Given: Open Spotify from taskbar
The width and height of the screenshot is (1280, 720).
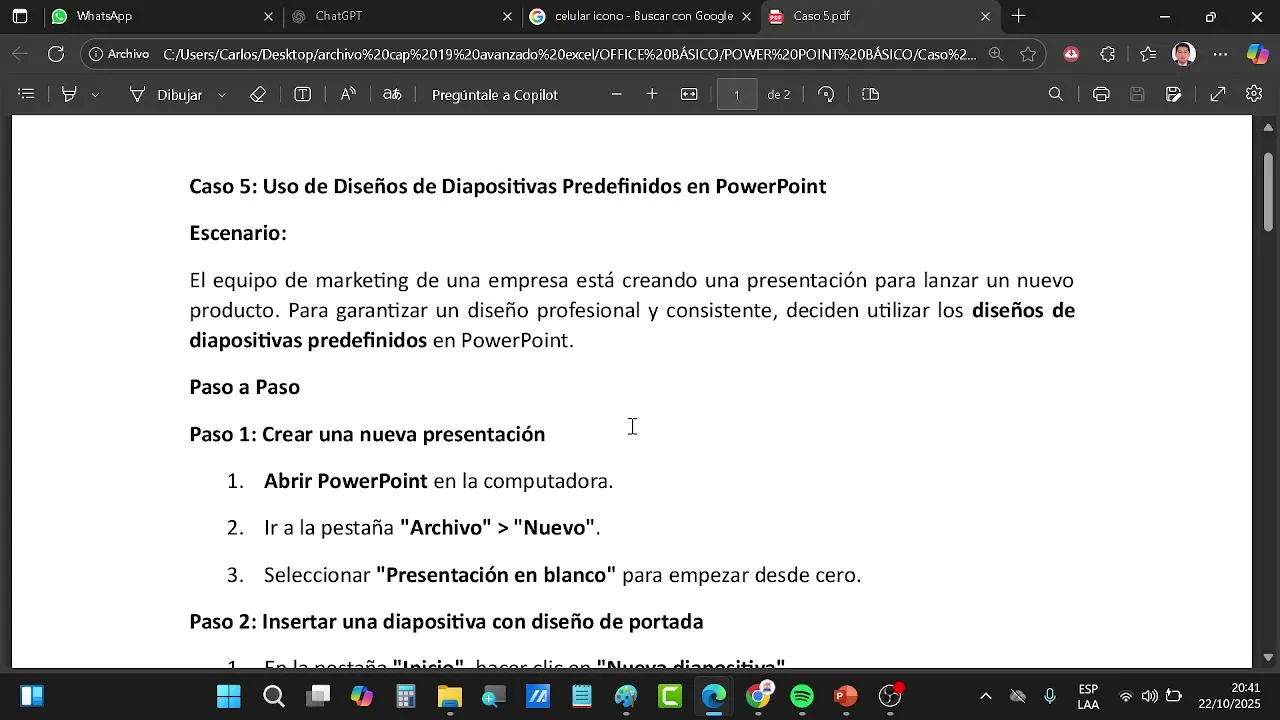Looking at the screenshot, I should 802,696.
